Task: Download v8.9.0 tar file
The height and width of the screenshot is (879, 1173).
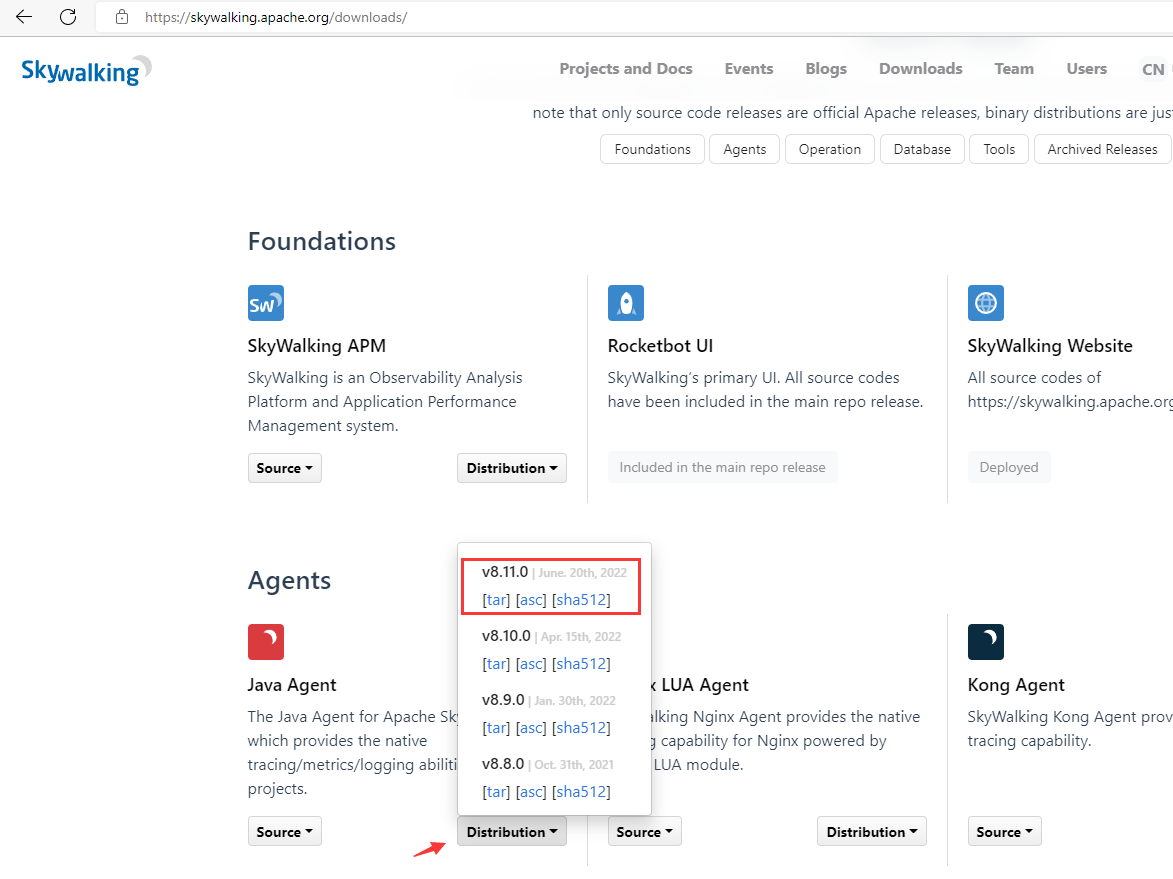Action: tap(496, 728)
